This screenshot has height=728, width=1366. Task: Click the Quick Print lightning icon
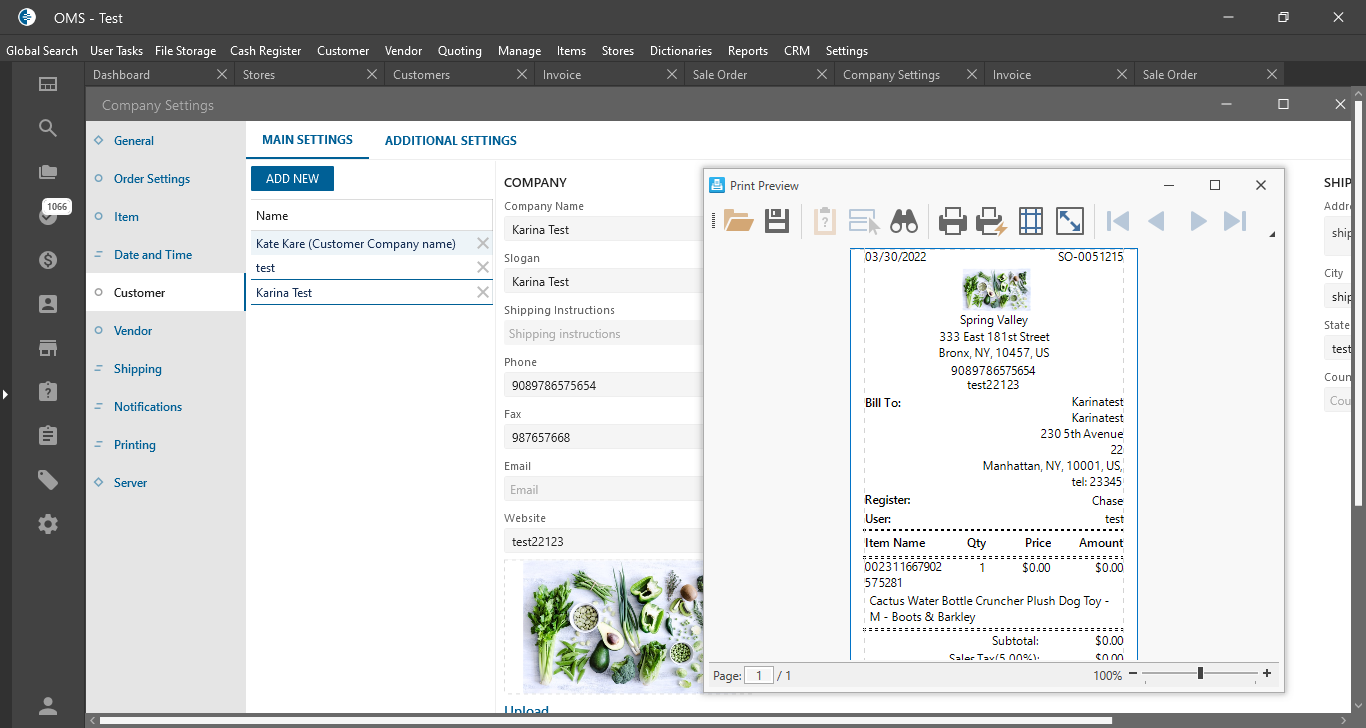point(991,221)
